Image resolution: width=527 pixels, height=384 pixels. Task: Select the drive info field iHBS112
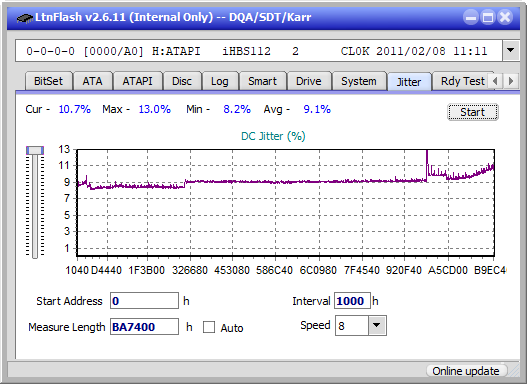259,51
